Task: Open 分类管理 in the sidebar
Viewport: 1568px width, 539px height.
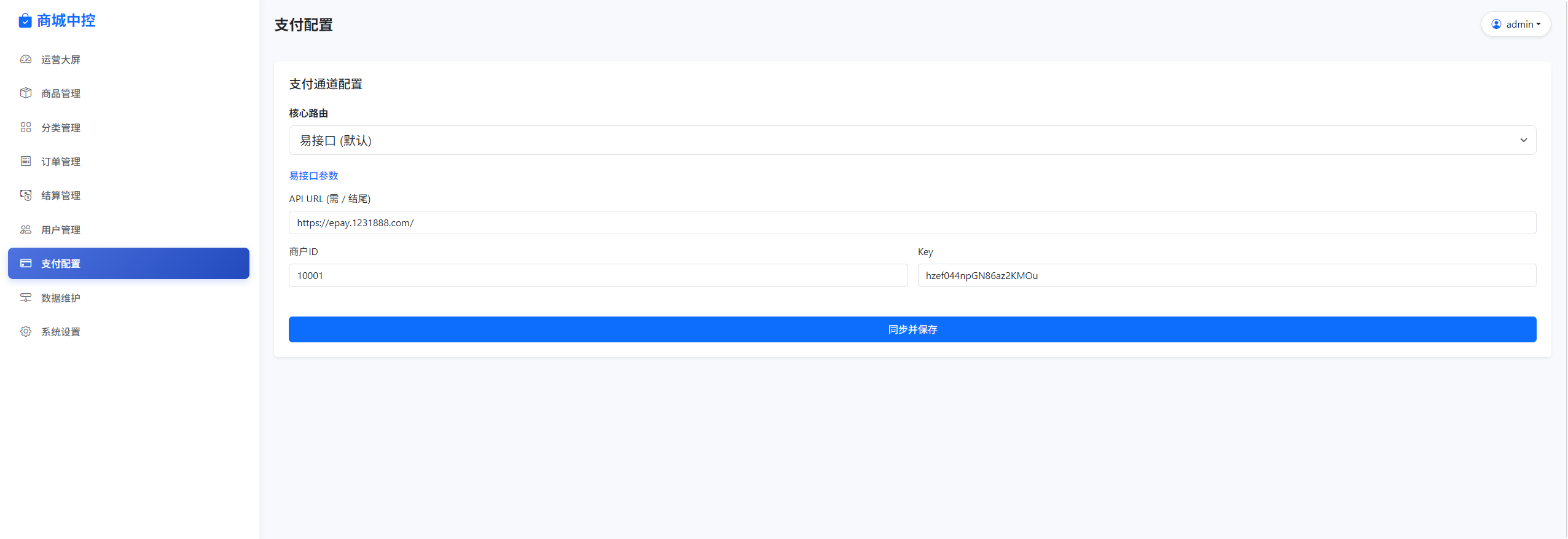Action: click(128, 127)
